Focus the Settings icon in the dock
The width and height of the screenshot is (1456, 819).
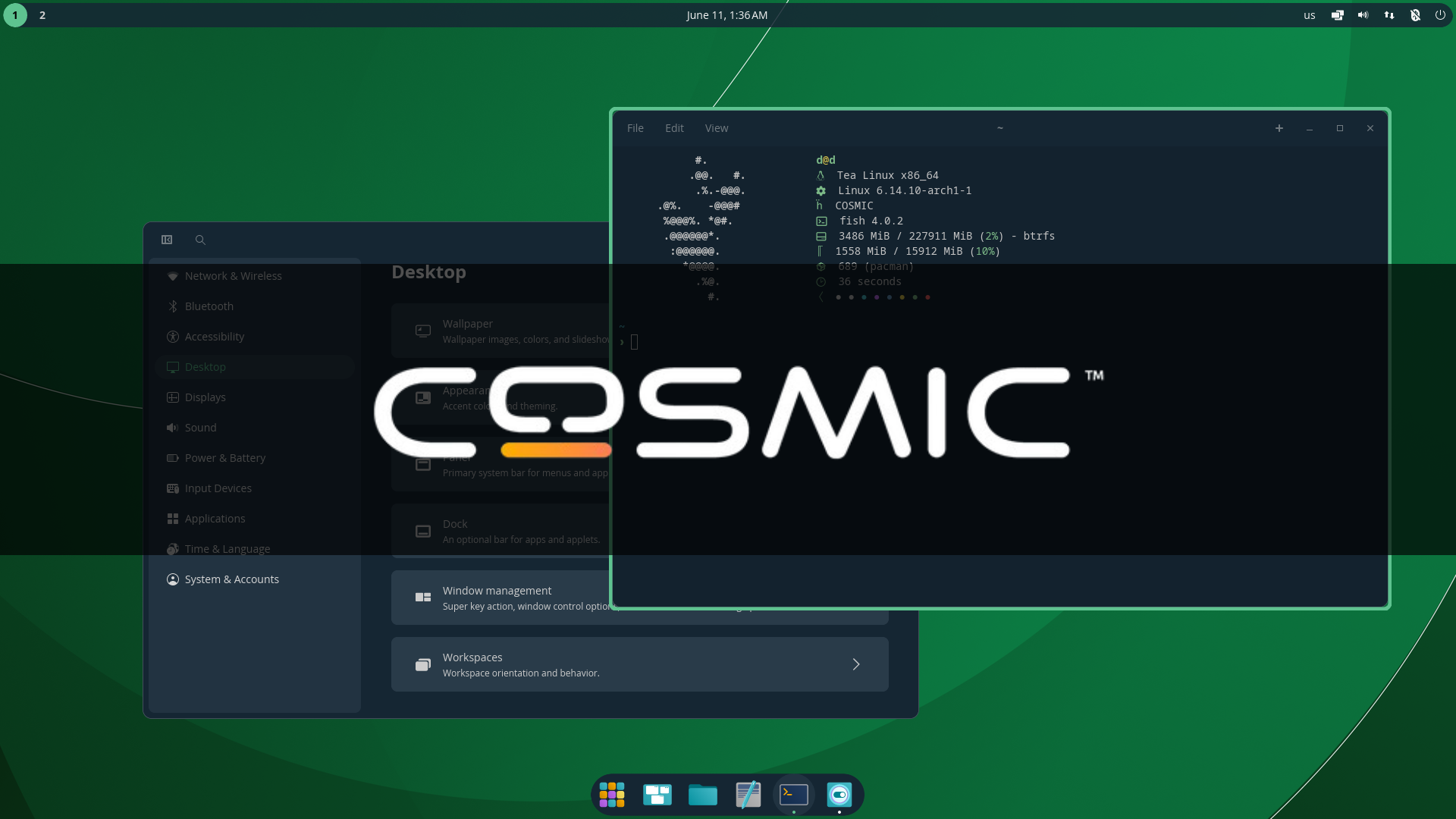[839, 795]
